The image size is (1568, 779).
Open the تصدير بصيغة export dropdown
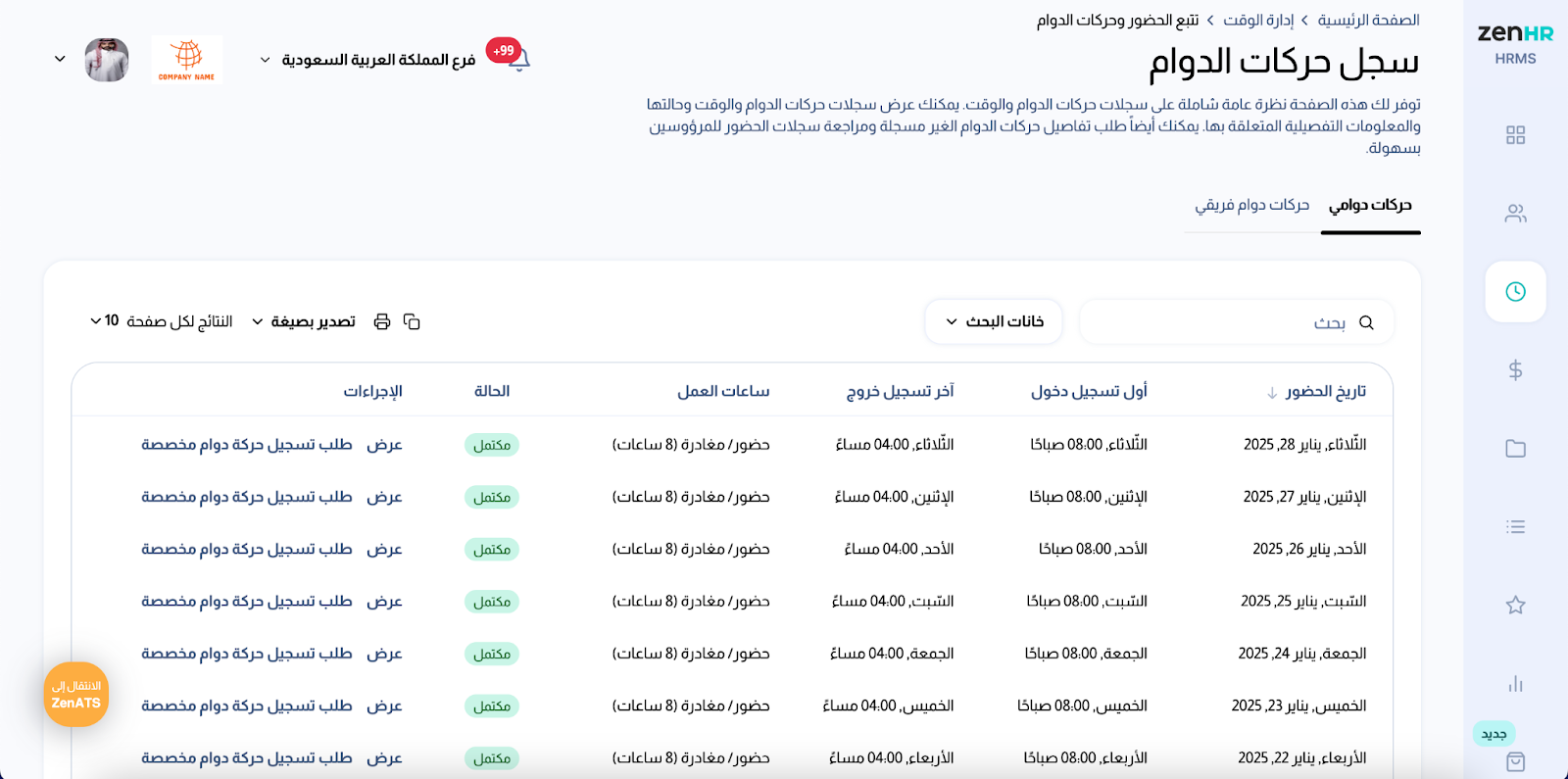coord(303,321)
